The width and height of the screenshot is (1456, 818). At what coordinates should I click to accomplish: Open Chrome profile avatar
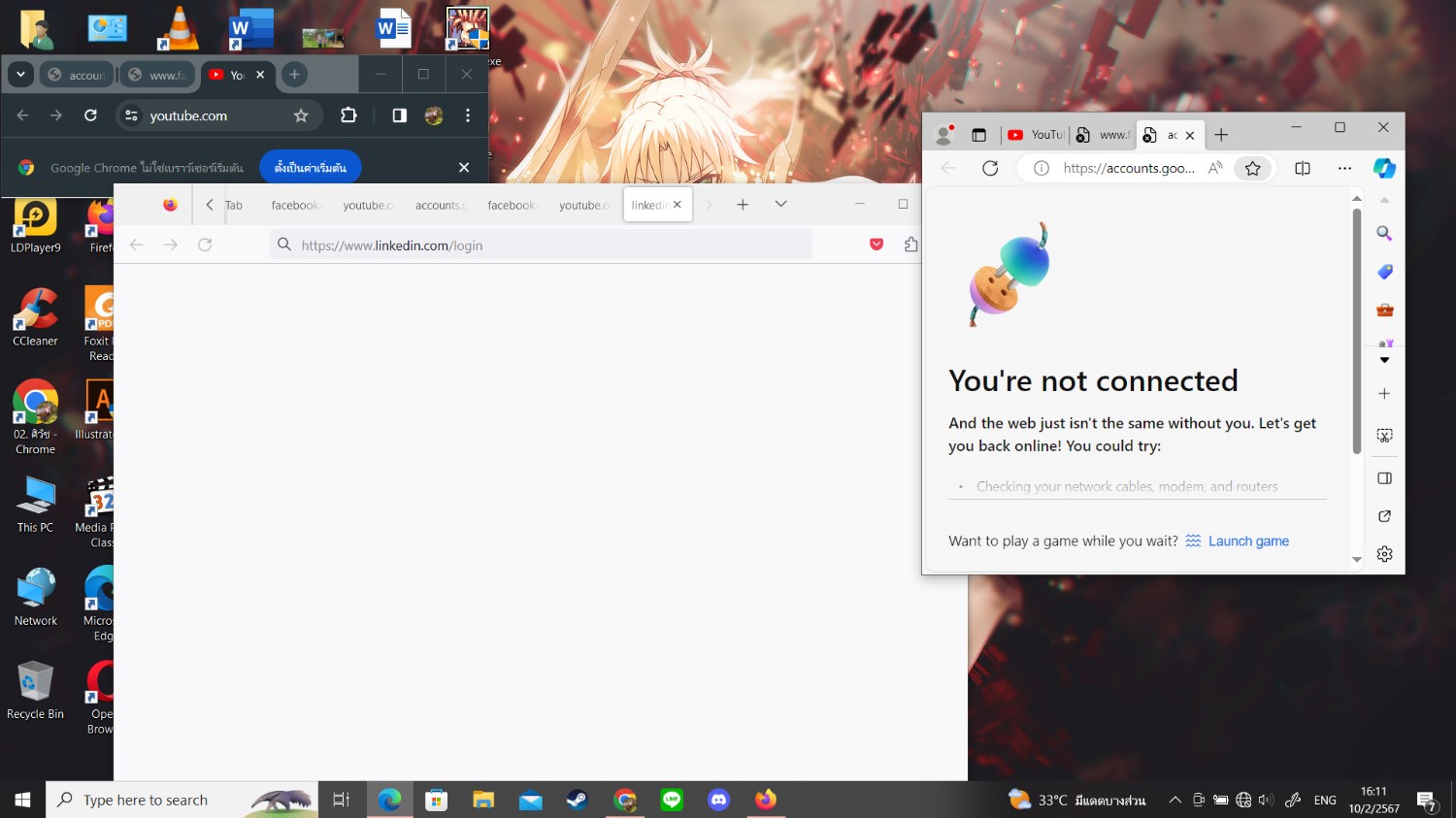[434, 115]
